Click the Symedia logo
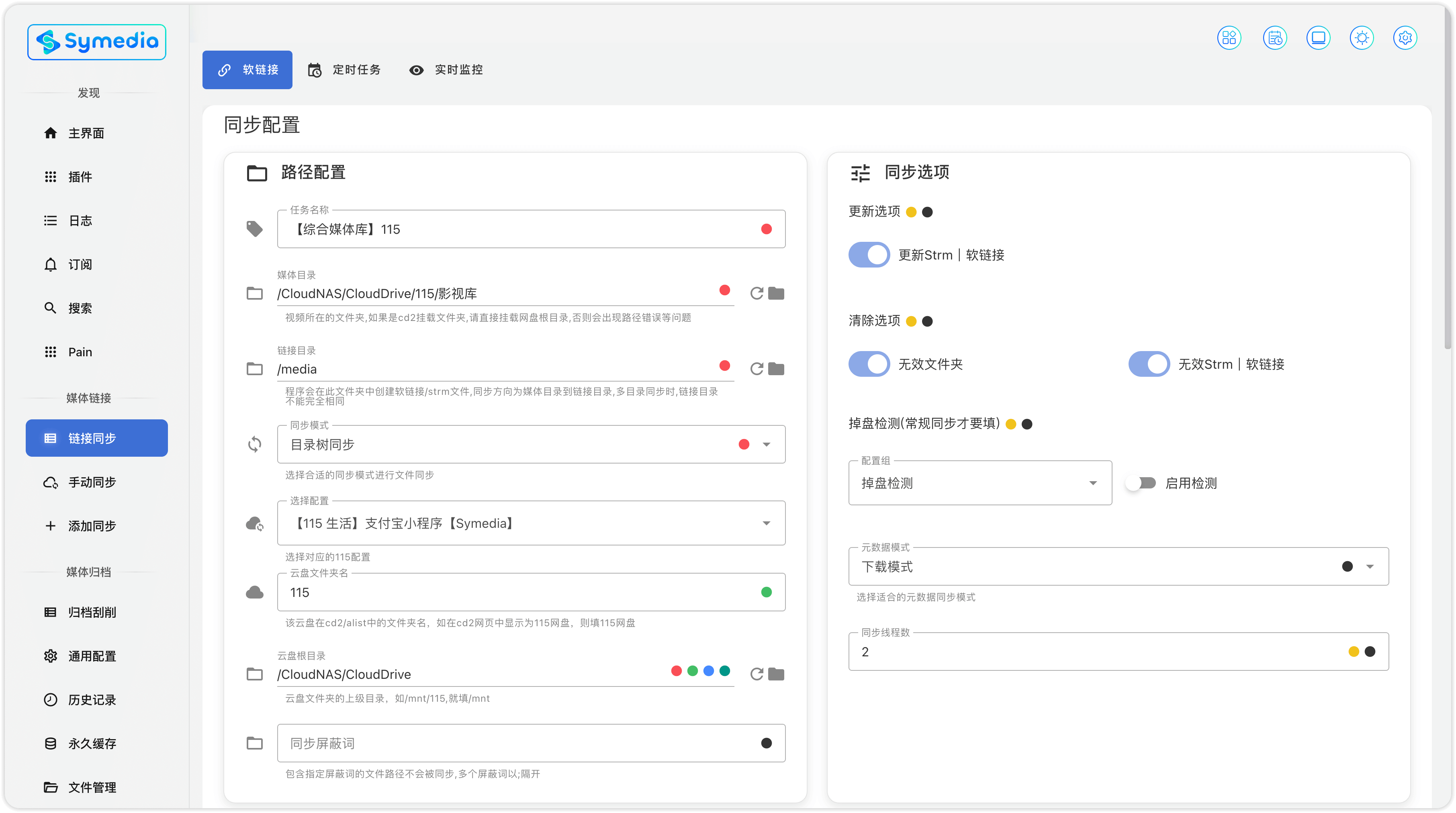The height and width of the screenshot is (813, 1456). pyautogui.click(x=97, y=42)
